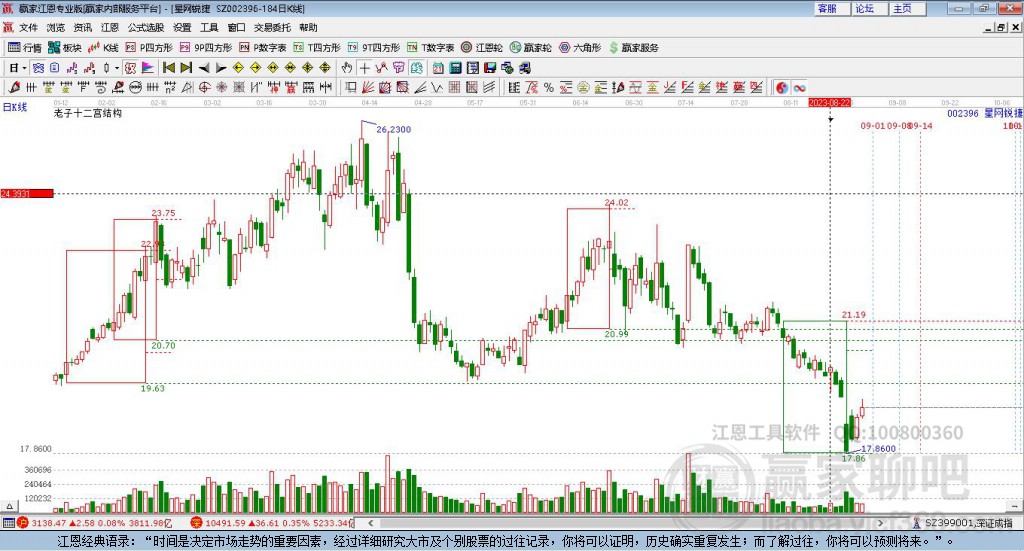The width and height of the screenshot is (1024, 551).
Task: Toggle the red-blue yin-yang icon
Action: click(x=782, y=87)
